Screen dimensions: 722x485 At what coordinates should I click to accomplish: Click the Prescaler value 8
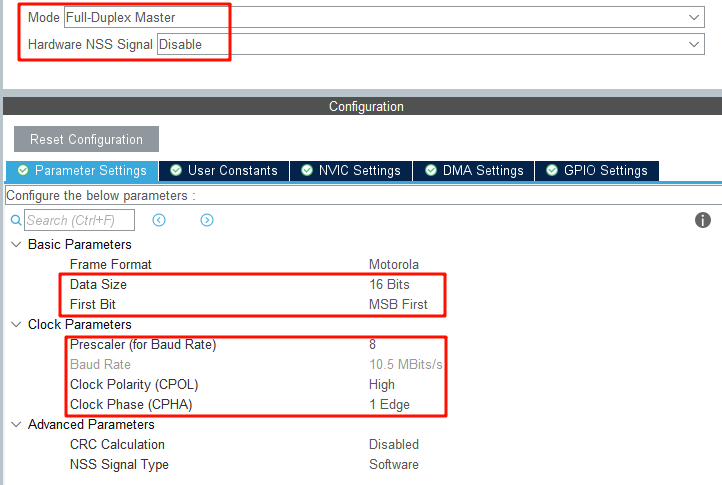pyautogui.click(x=373, y=345)
